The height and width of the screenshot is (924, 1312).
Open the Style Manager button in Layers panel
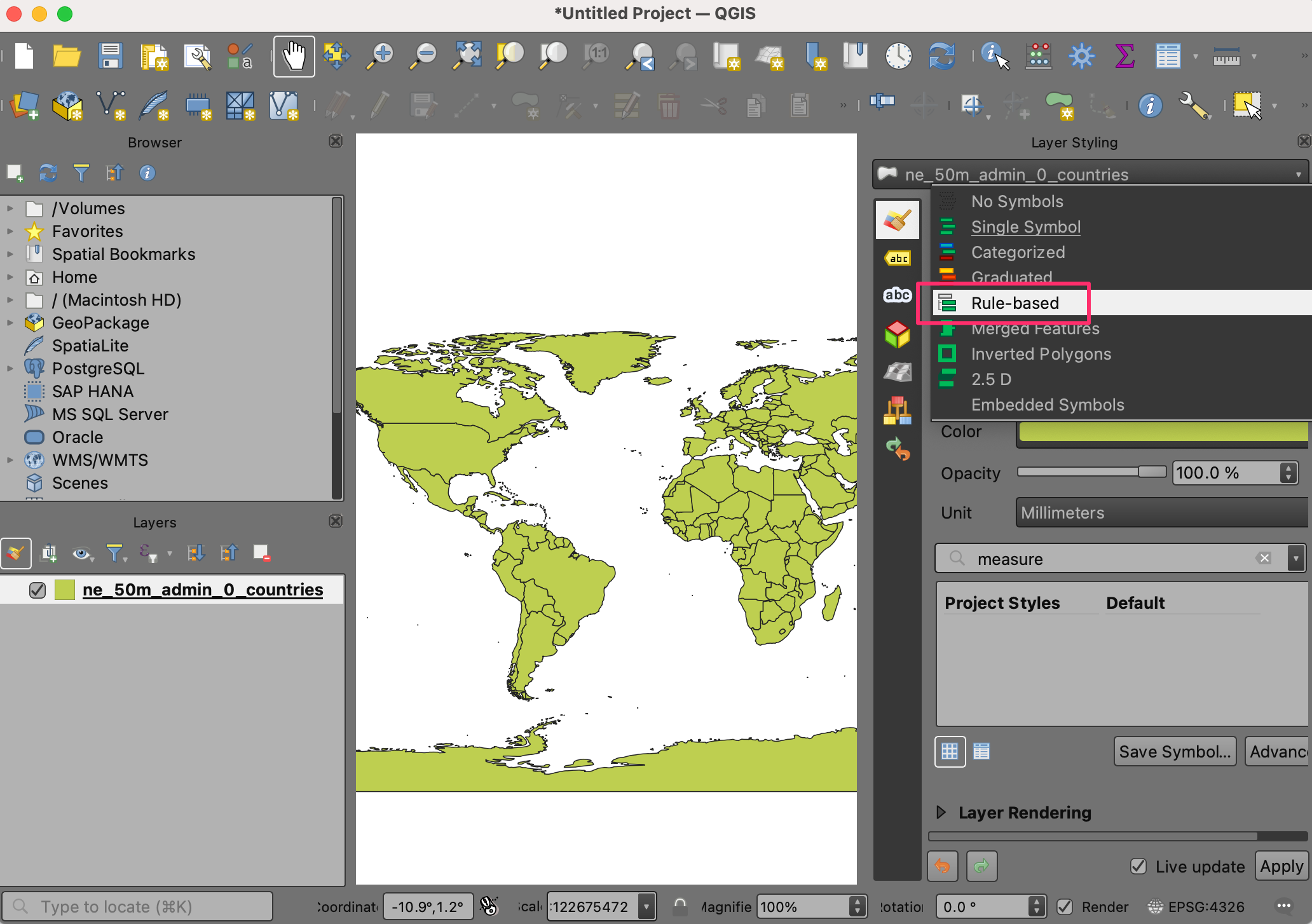16,554
